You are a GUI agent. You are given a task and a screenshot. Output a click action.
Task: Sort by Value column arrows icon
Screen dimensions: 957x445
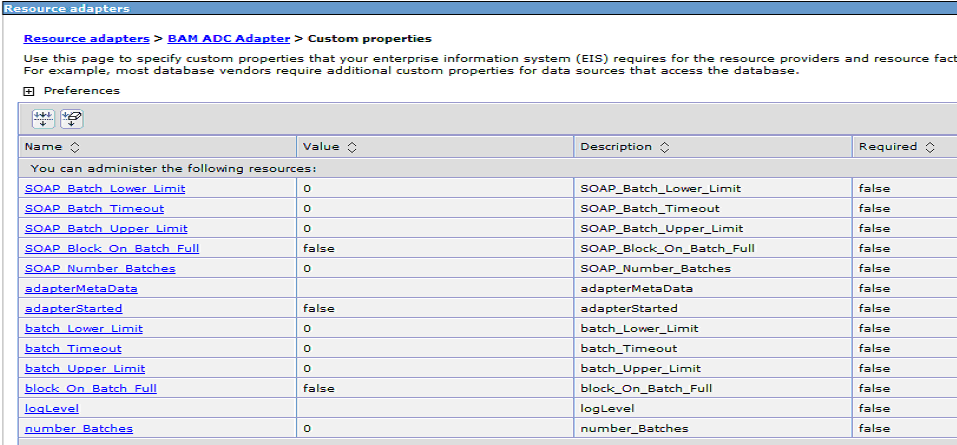(x=352, y=147)
